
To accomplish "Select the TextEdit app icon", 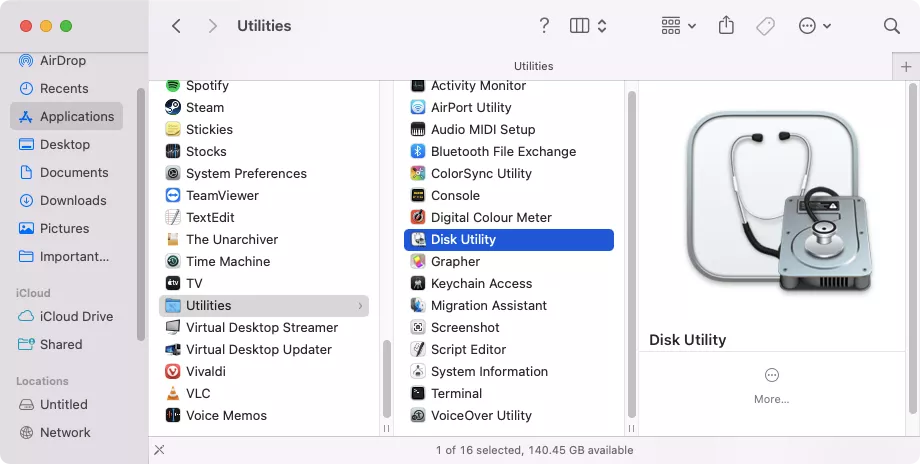I will 172,217.
